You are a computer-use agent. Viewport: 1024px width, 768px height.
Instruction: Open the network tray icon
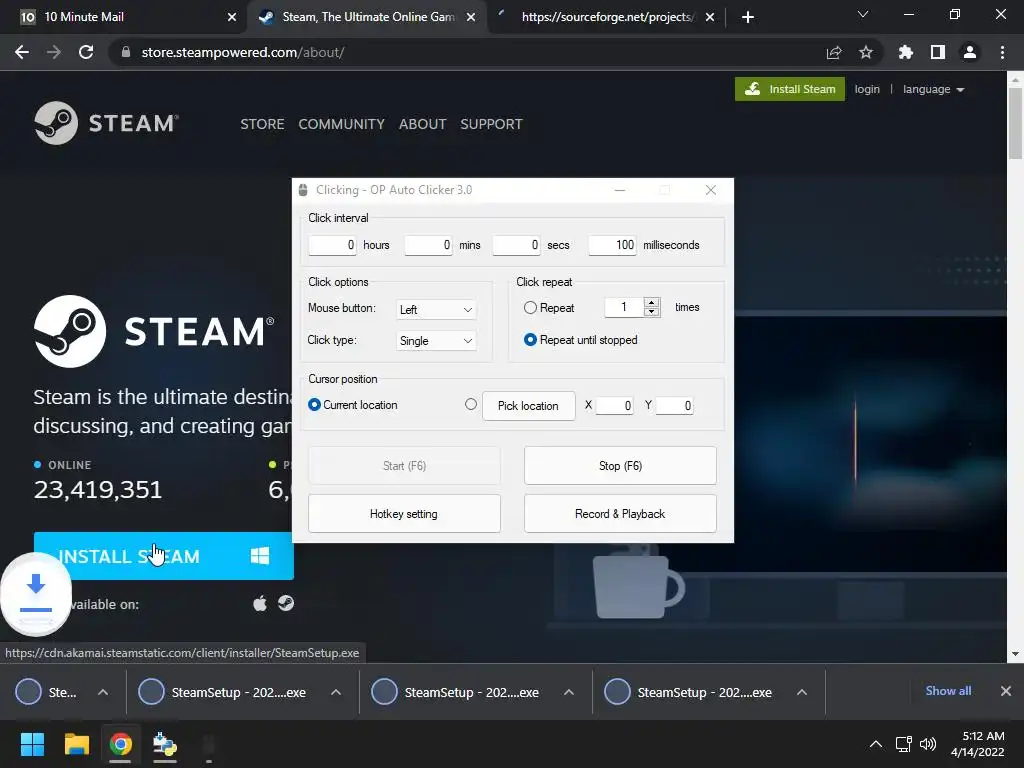904,744
